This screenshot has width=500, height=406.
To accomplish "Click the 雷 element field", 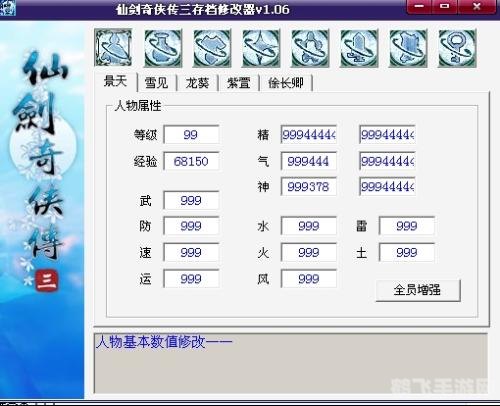I will pos(407,226).
